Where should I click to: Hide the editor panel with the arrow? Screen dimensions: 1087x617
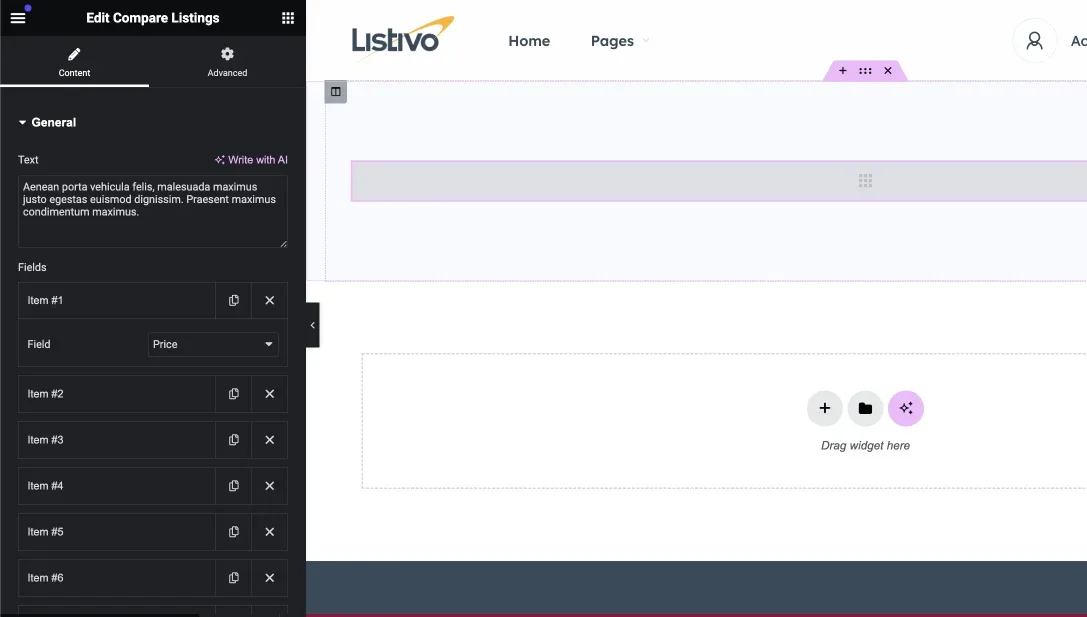pos(313,325)
